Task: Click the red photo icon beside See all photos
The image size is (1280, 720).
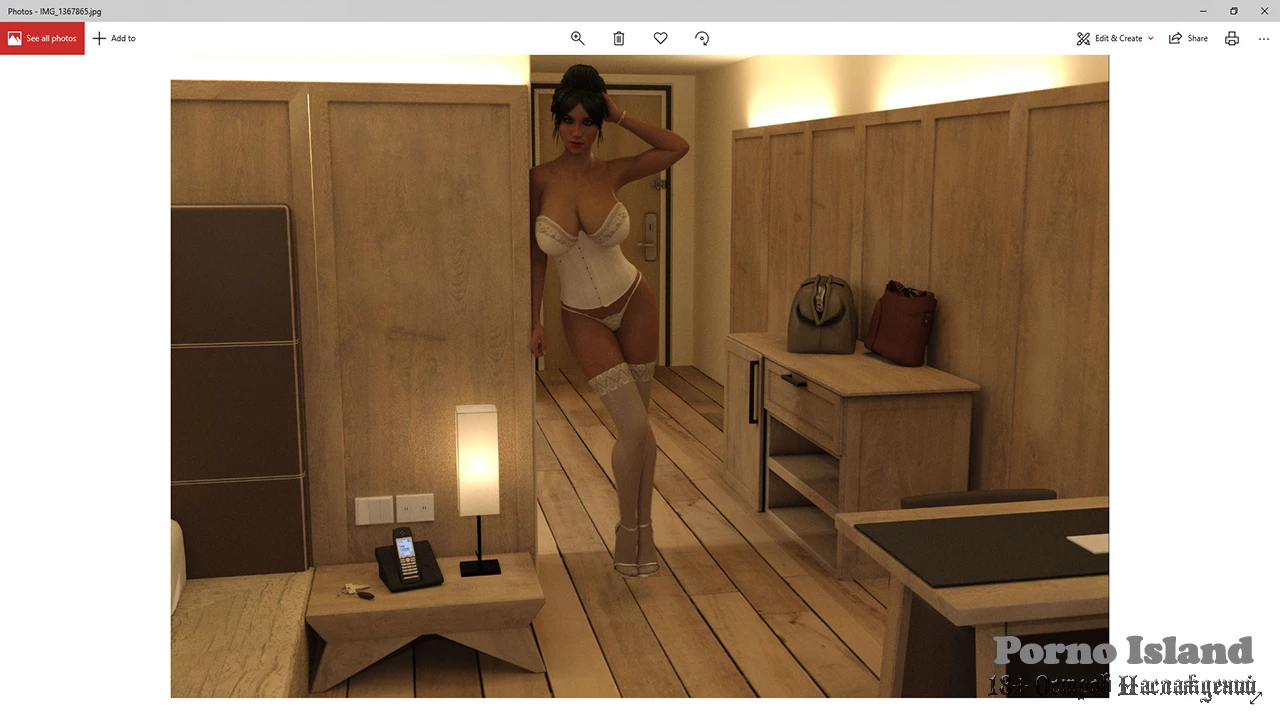Action: pos(14,38)
